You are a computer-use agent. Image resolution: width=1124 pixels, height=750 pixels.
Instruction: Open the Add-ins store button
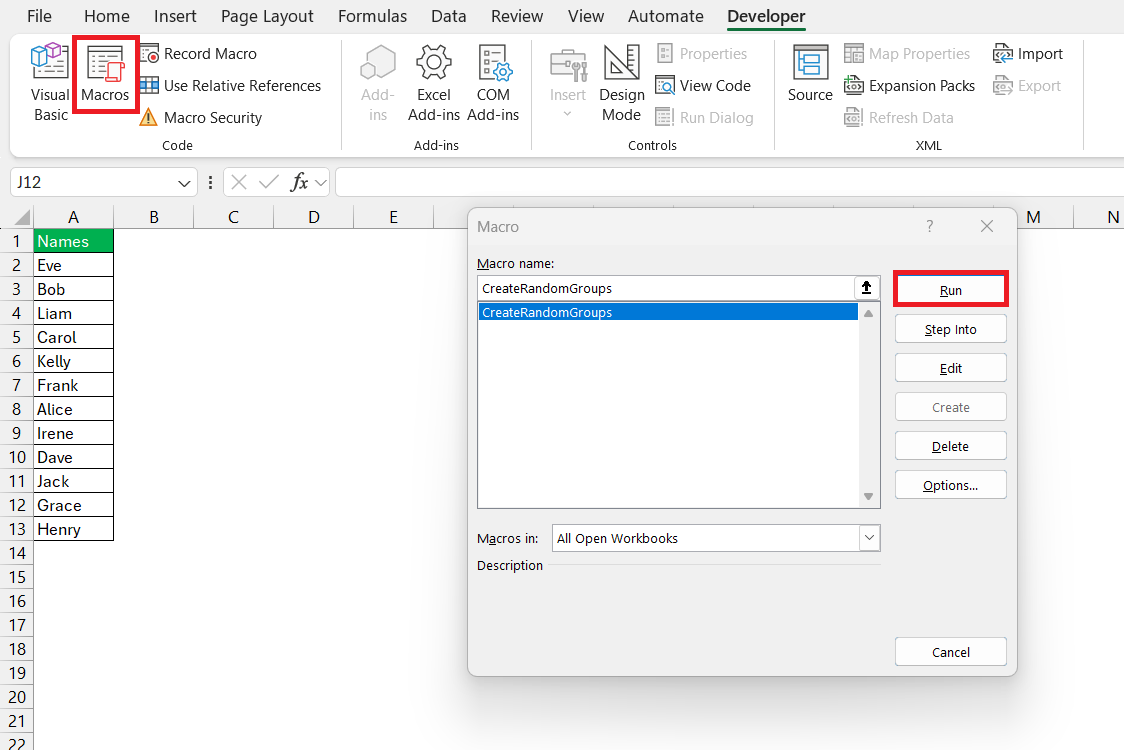pyautogui.click(x=378, y=82)
